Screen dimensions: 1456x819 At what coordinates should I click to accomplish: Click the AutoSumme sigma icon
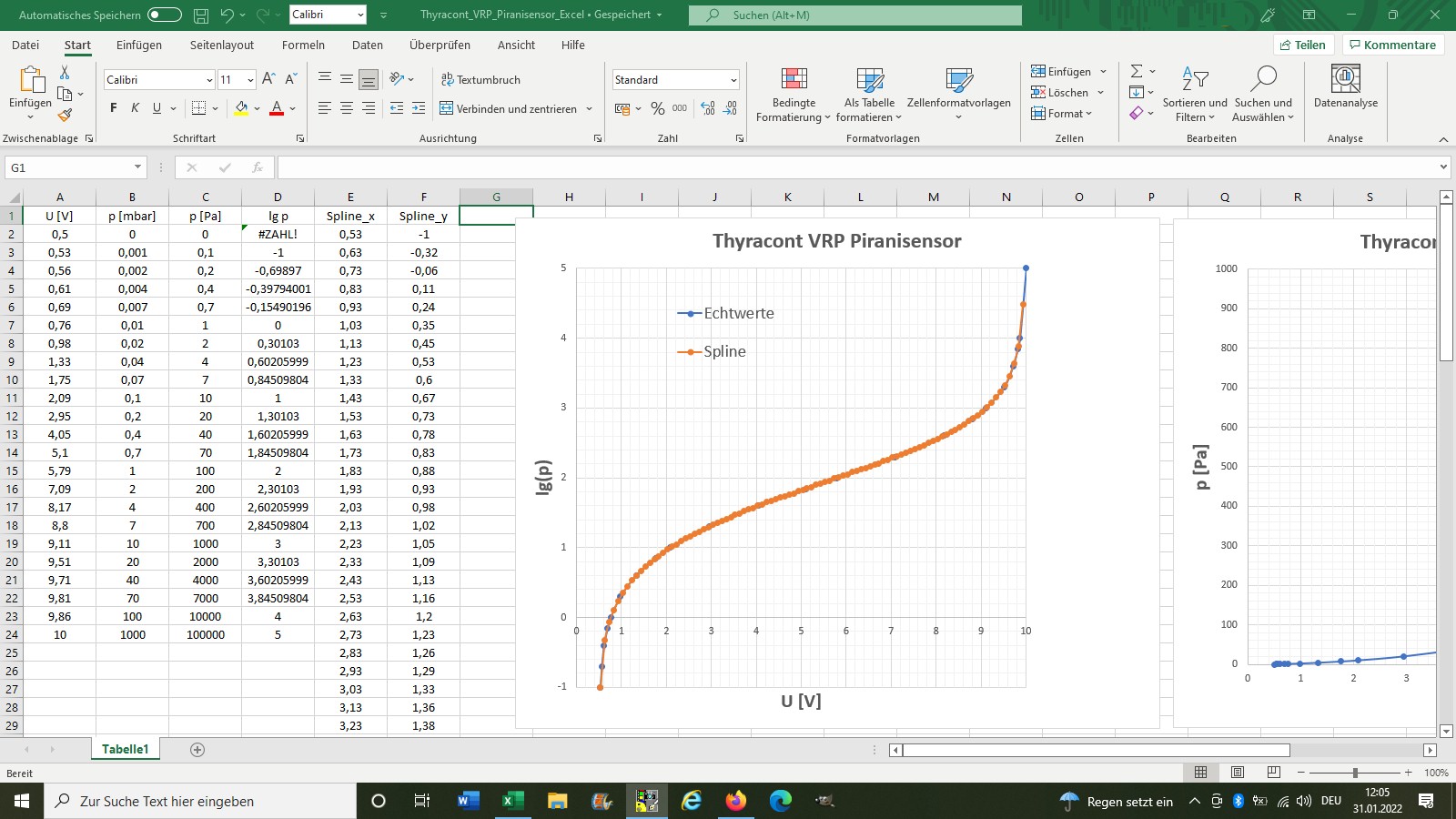pos(1137,71)
